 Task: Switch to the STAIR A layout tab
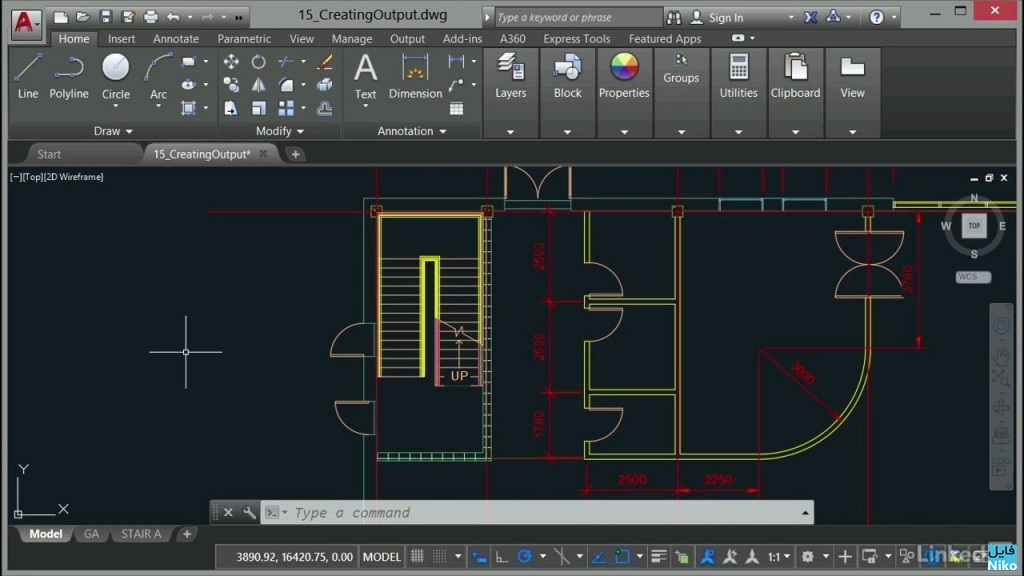pos(141,534)
